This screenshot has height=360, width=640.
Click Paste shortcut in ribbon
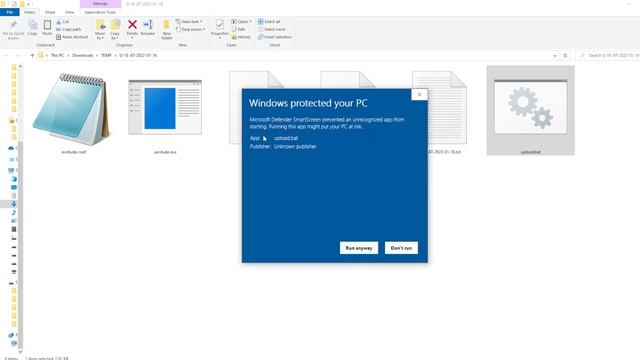[72, 37]
